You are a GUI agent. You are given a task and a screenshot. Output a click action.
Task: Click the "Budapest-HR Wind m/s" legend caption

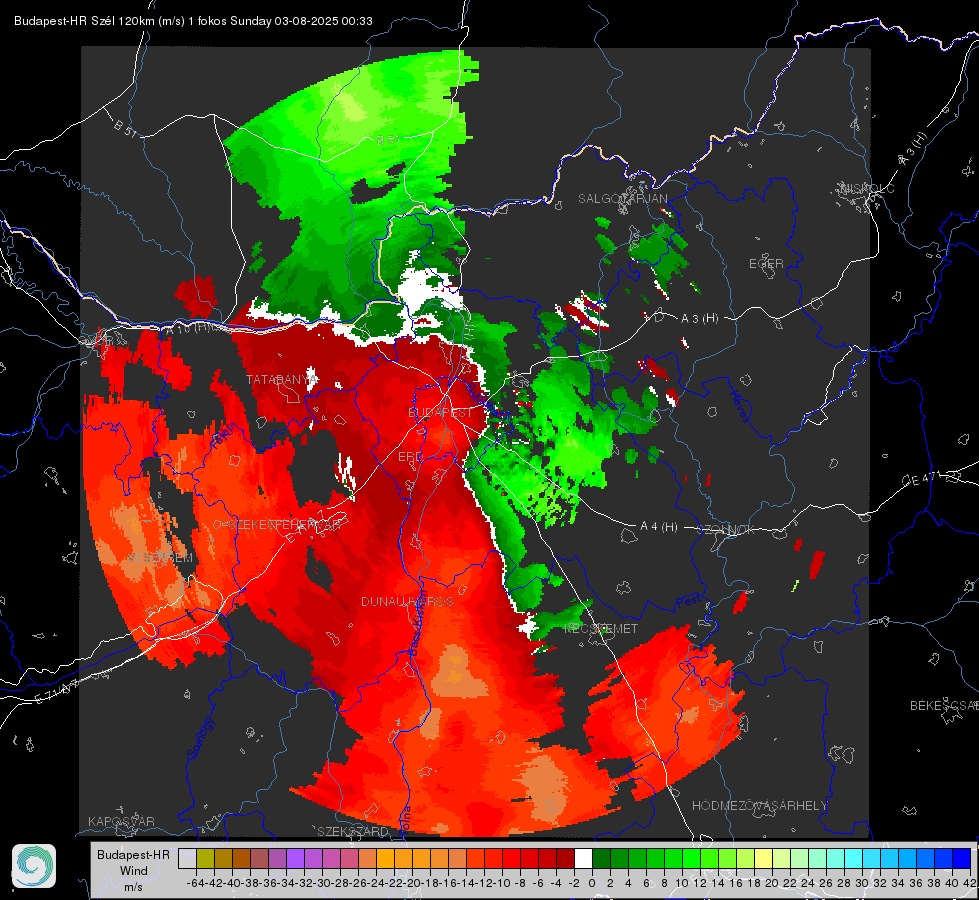(133, 871)
